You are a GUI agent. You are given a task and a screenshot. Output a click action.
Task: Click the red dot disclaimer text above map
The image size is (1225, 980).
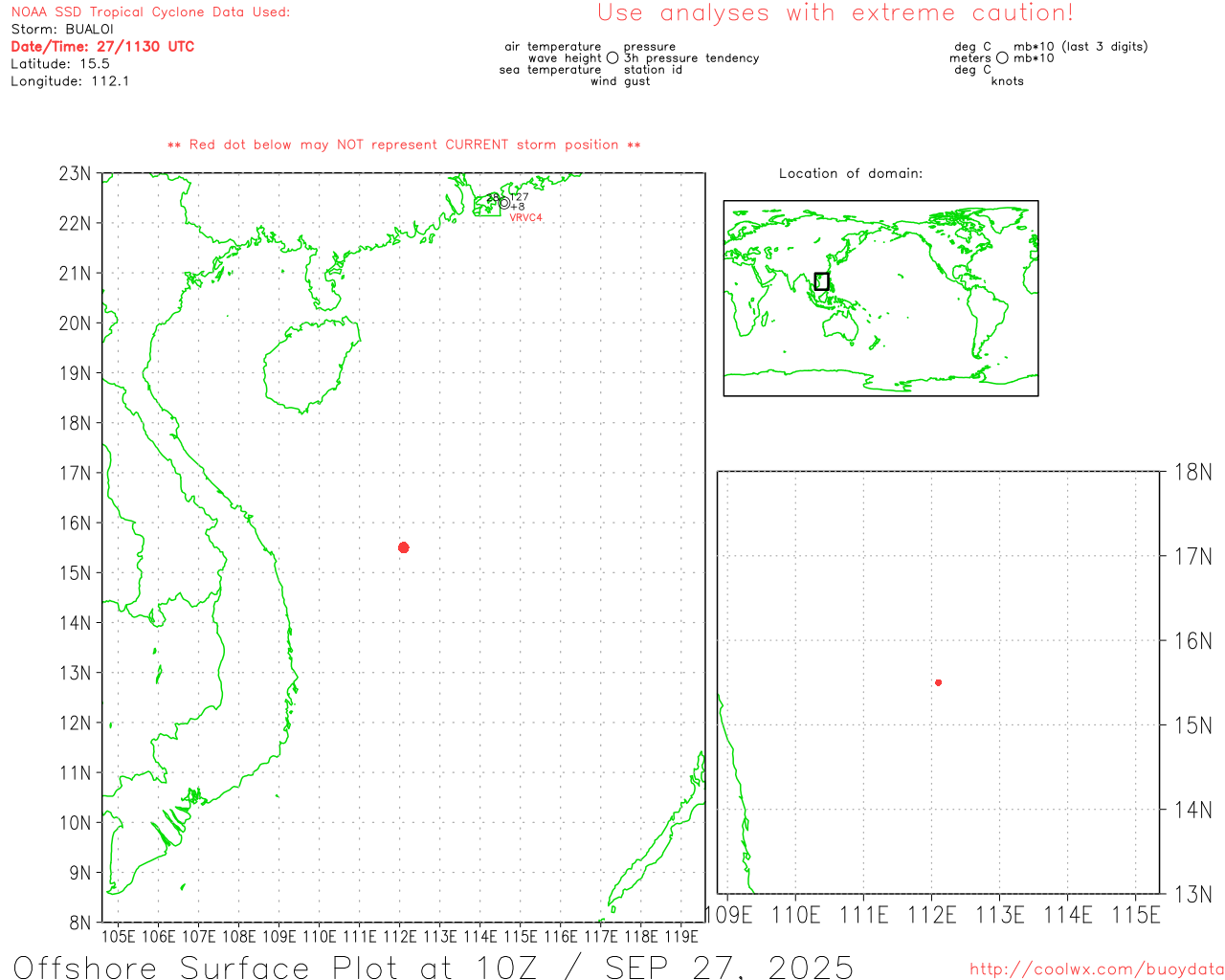[x=404, y=145]
